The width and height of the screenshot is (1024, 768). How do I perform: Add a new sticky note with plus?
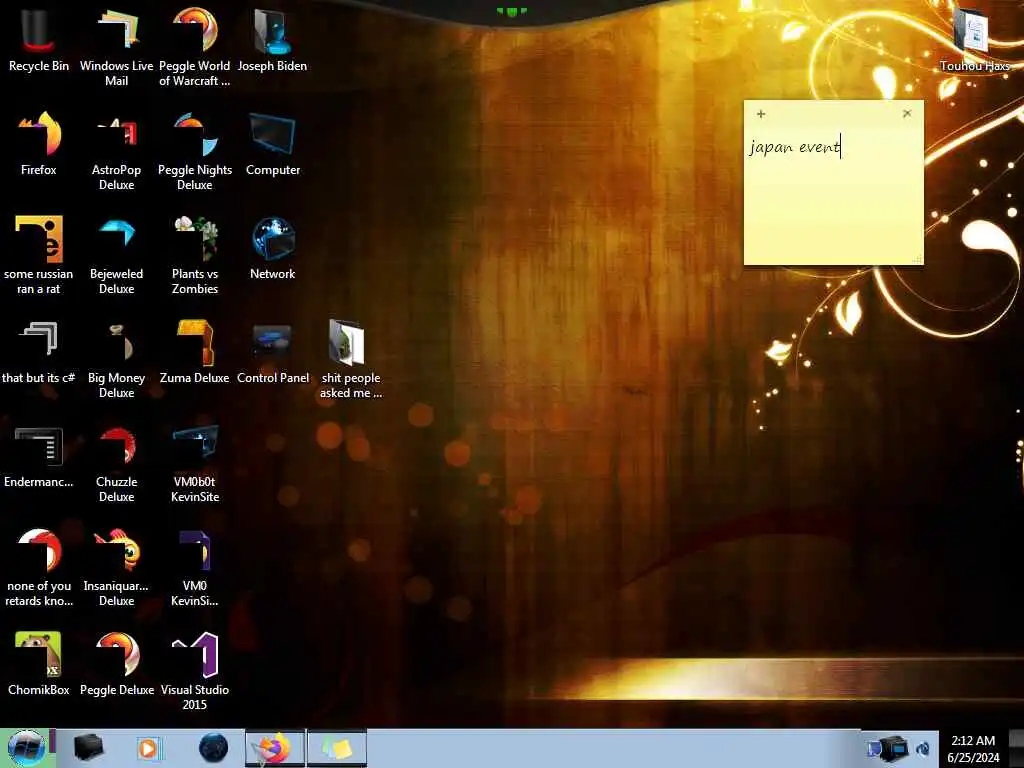point(761,114)
